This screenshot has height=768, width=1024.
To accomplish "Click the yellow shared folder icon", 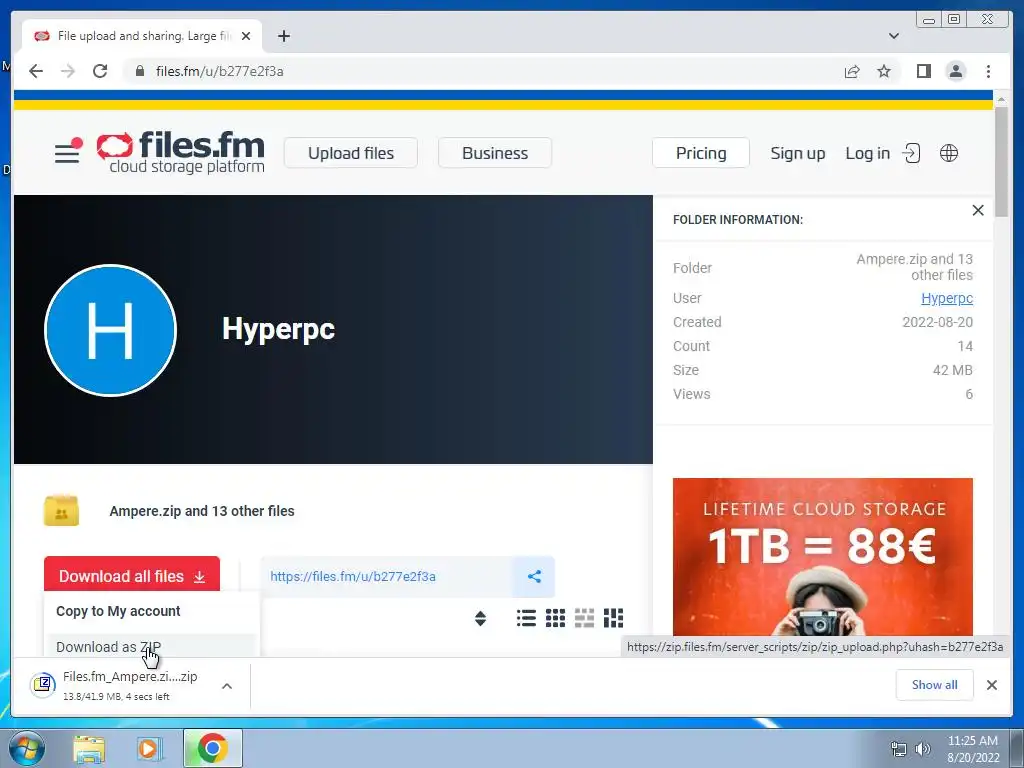I will 61,511.
